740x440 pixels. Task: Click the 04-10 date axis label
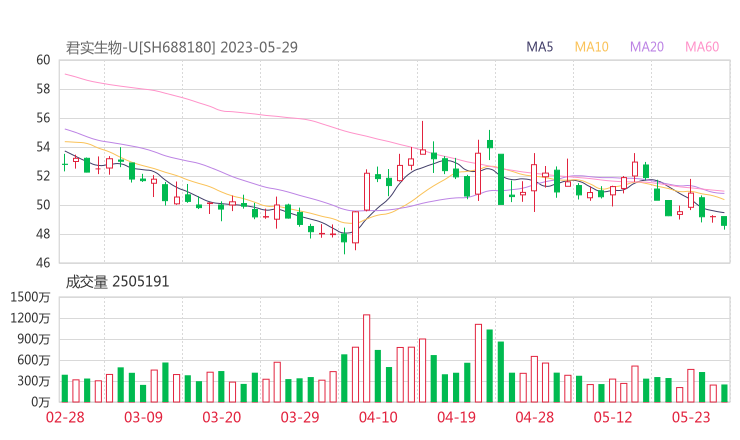coord(378,417)
